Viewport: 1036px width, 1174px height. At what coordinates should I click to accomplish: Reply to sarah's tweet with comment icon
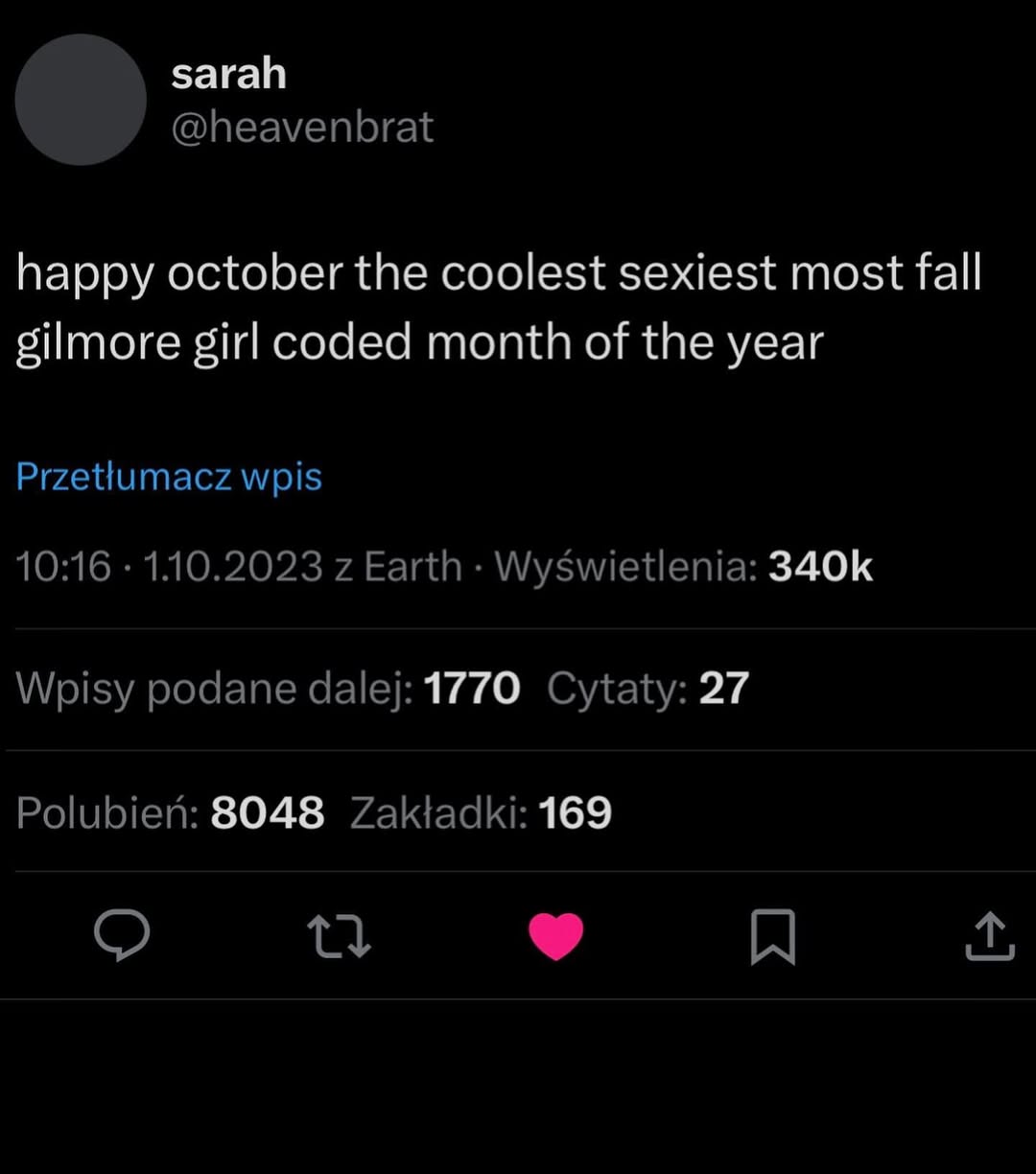(122, 935)
